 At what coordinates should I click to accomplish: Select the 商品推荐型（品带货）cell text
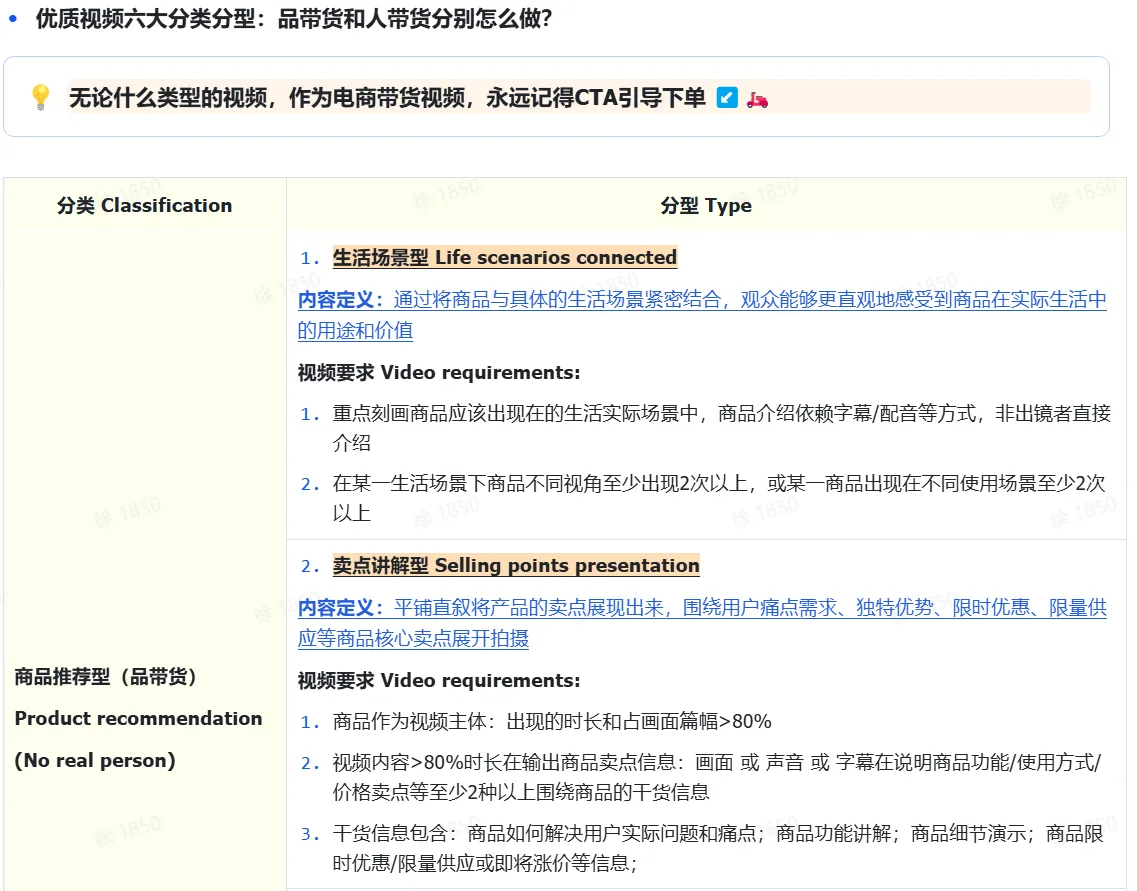coord(106,676)
